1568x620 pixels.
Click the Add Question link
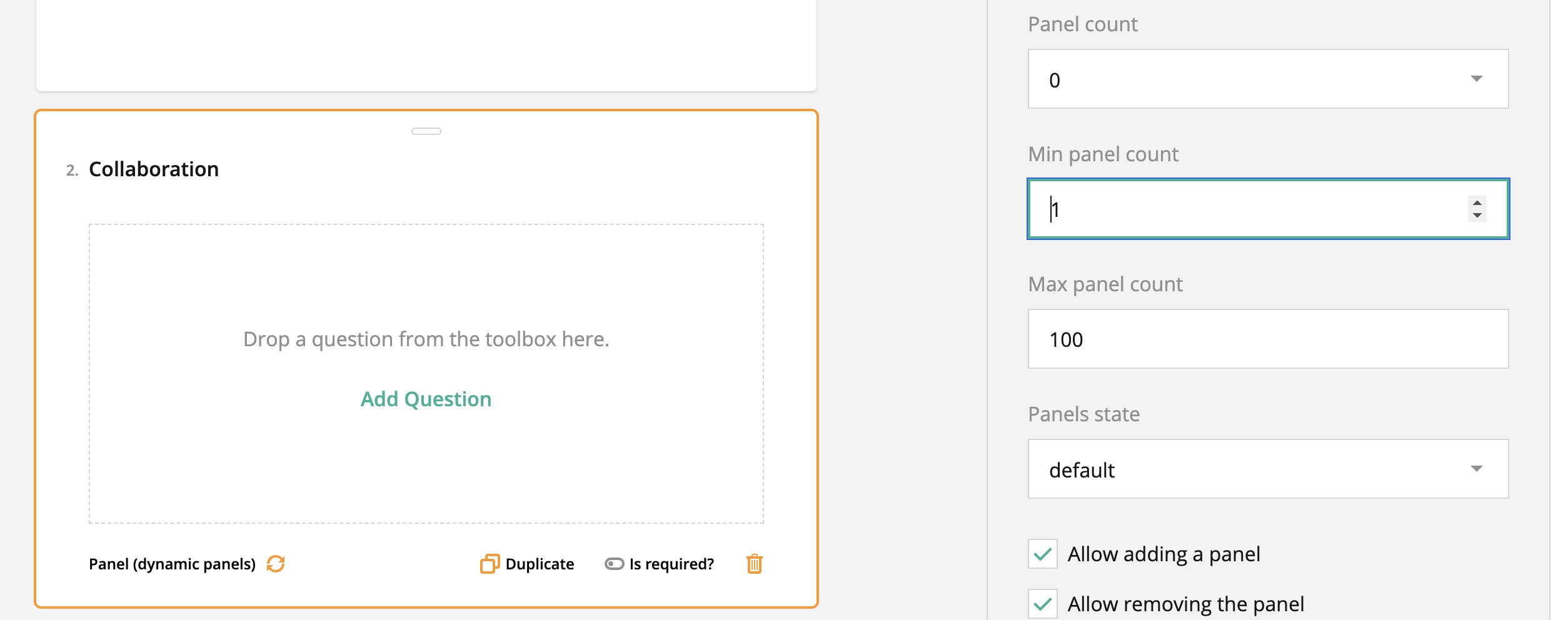click(x=426, y=399)
